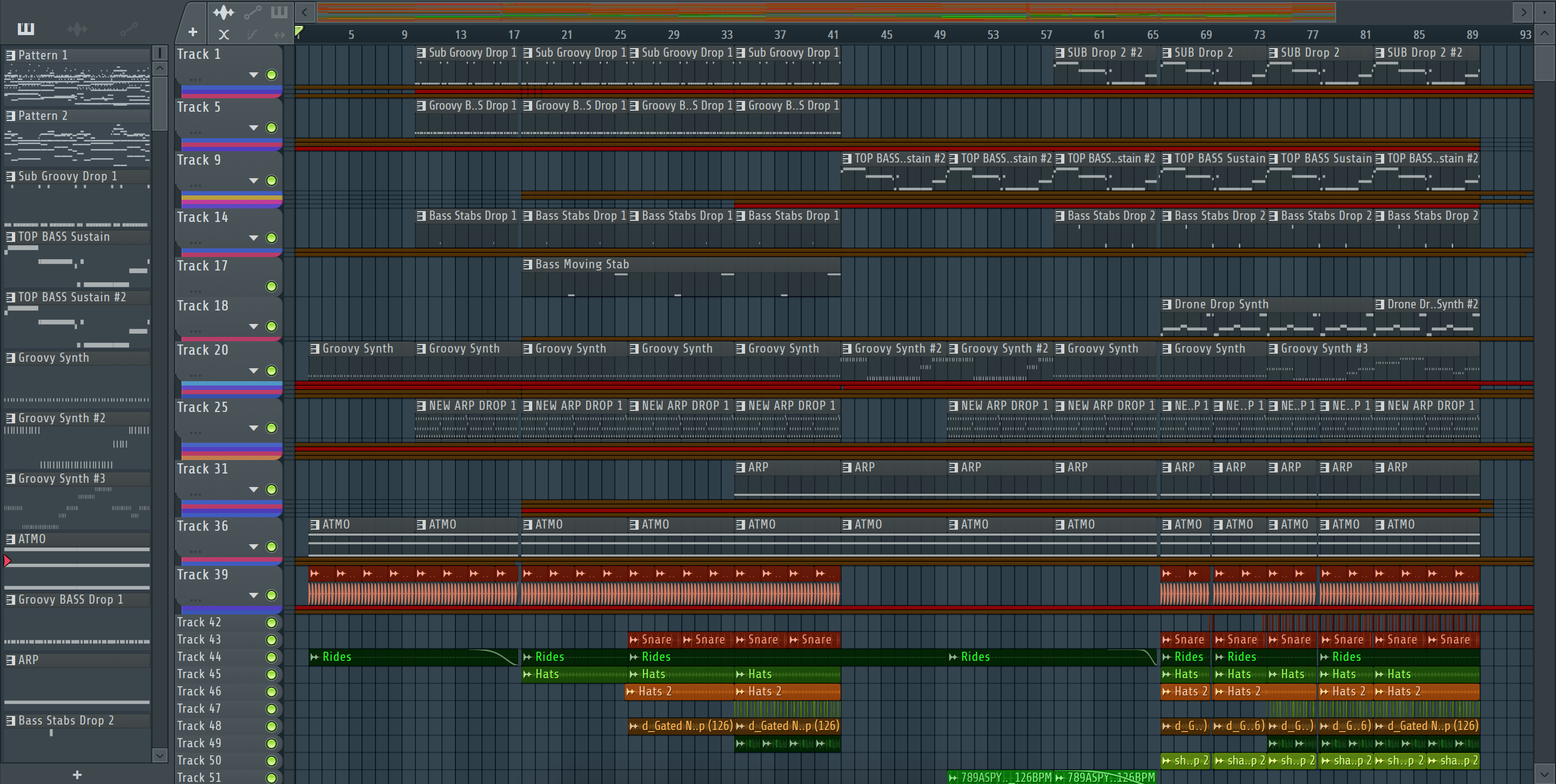
Task: Click the curve icon in playlist toolbar
Action: (x=252, y=35)
